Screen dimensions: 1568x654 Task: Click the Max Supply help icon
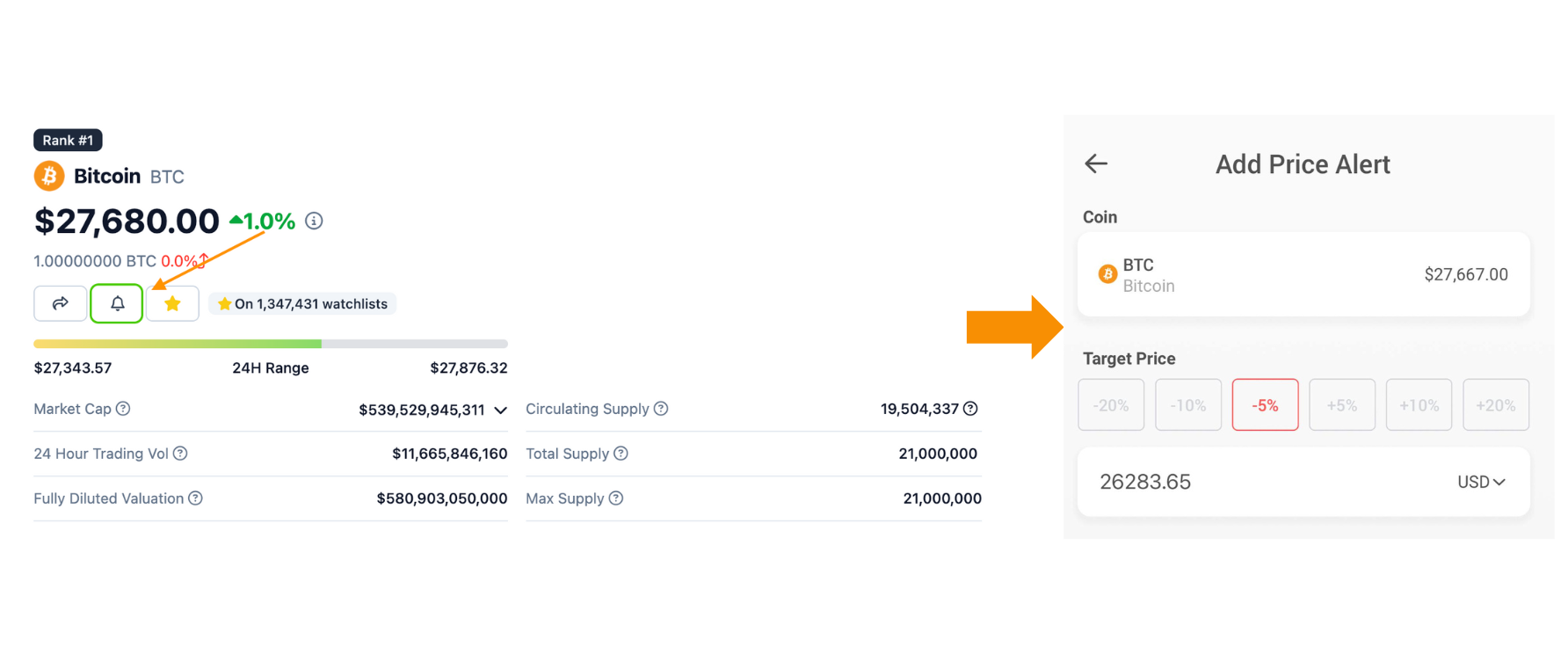point(616,498)
